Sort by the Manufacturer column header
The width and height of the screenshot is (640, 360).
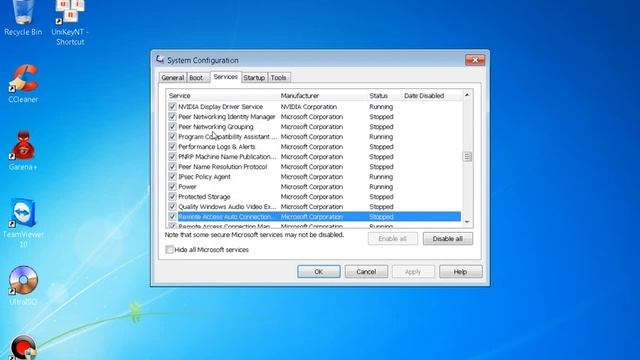tap(323, 96)
